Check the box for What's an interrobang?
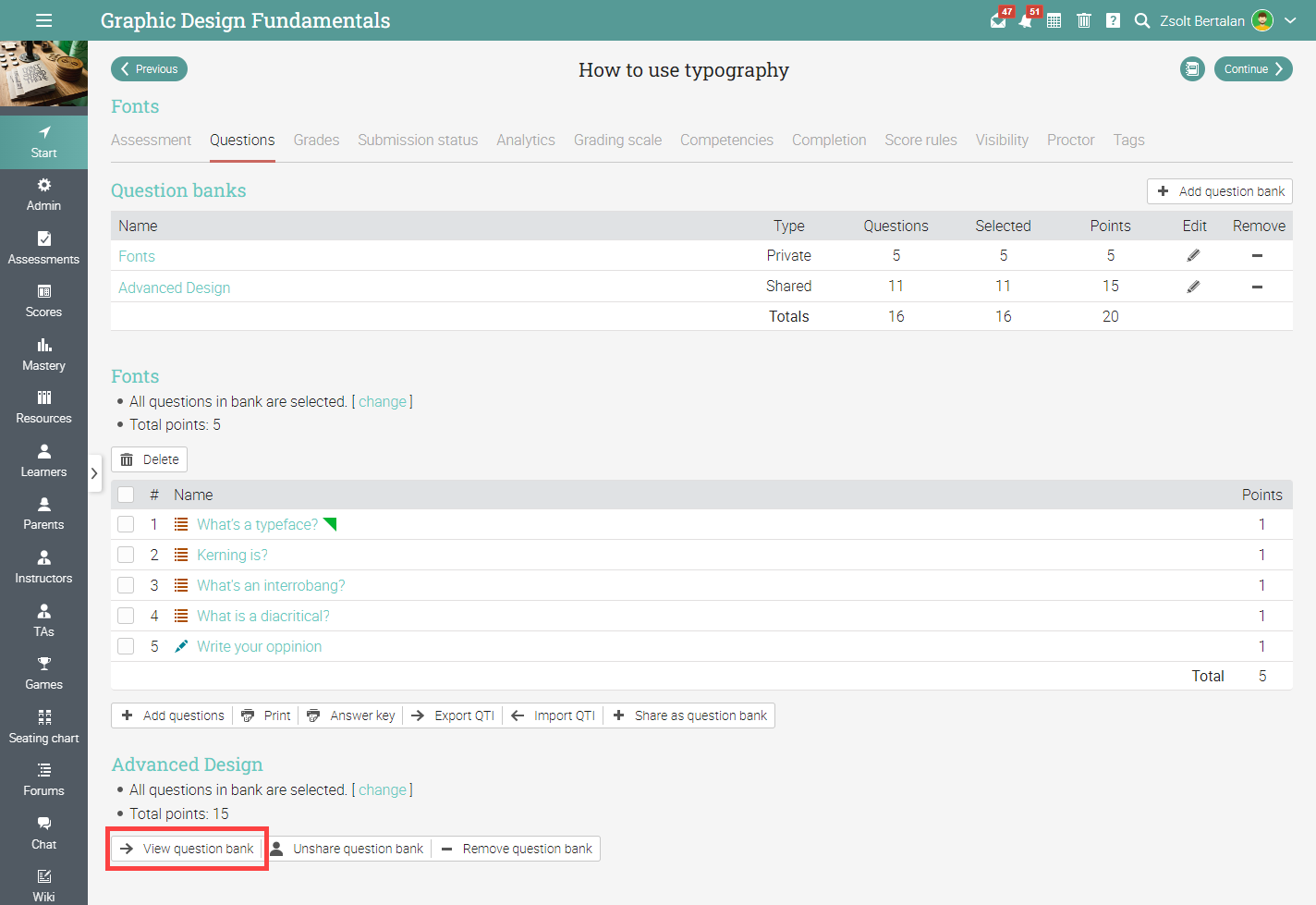This screenshot has height=905, width=1316. (x=126, y=585)
